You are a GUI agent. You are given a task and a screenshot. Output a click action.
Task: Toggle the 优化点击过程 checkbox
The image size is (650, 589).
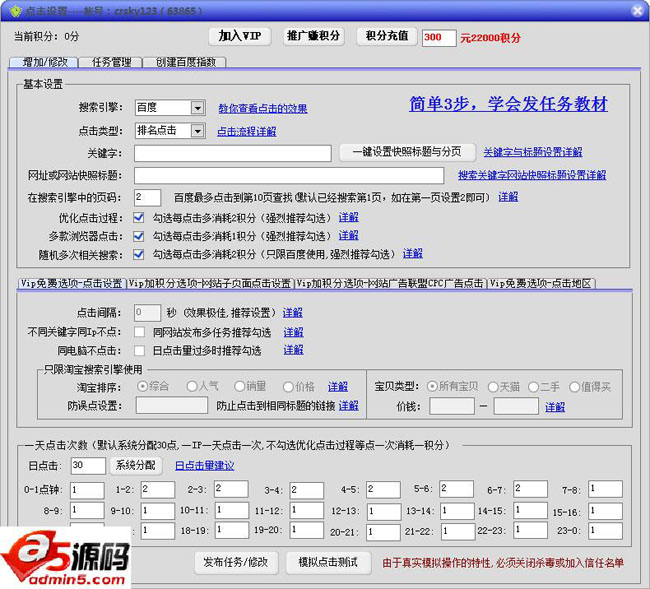point(139,218)
